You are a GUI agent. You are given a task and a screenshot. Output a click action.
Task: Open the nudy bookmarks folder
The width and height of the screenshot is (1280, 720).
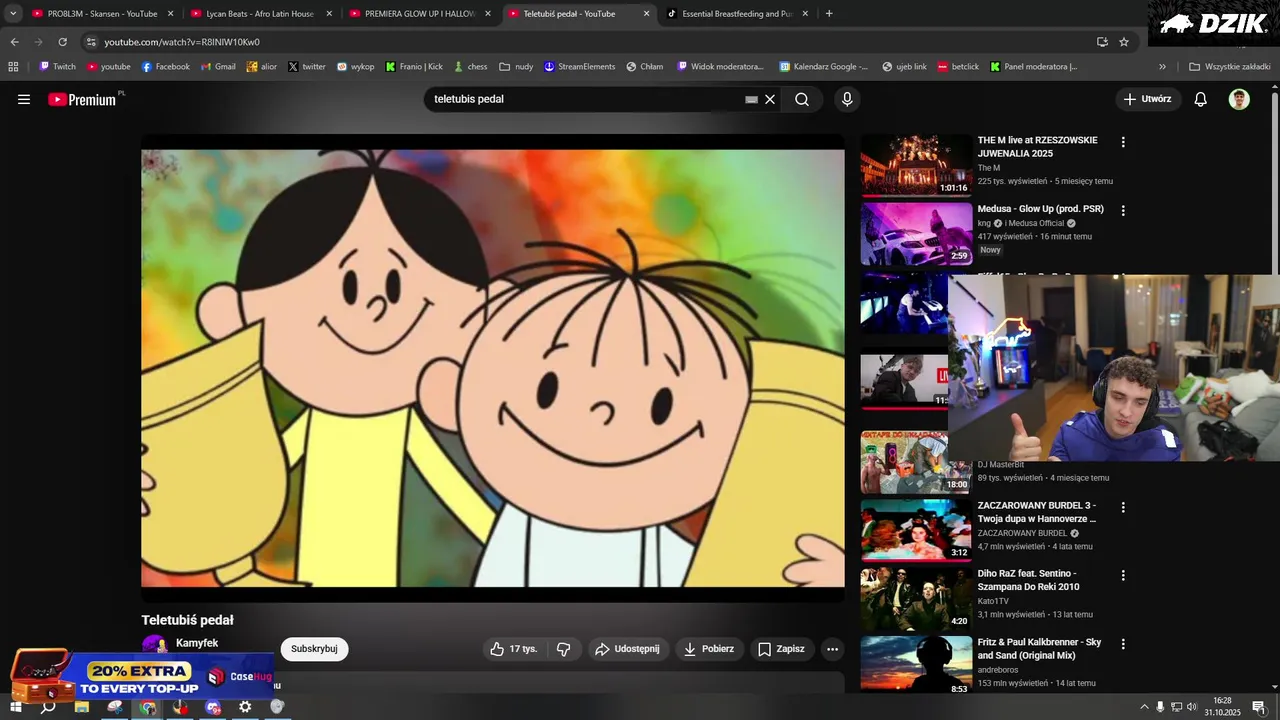(516, 67)
